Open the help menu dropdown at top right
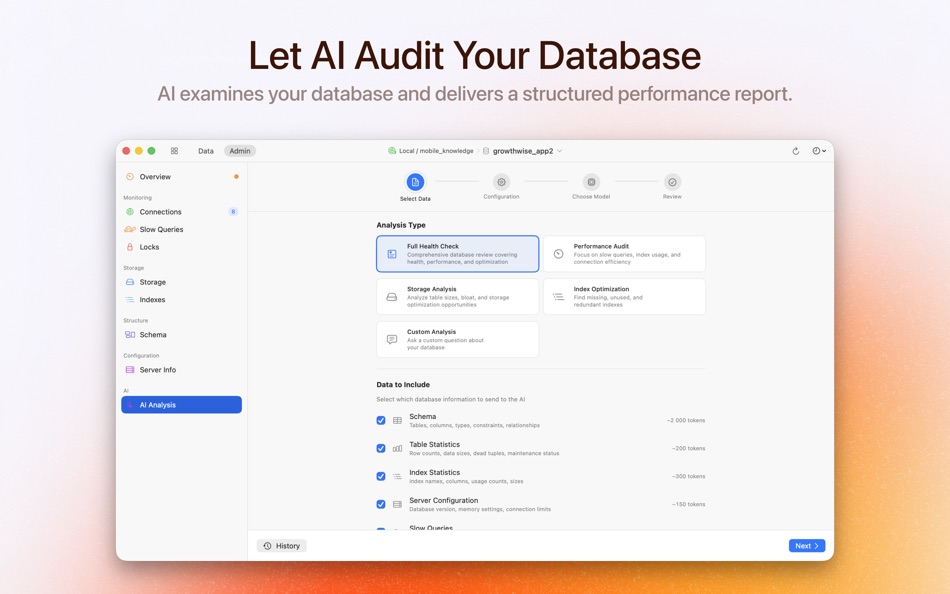The height and width of the screenshot is (594, 950). (818, 150)
